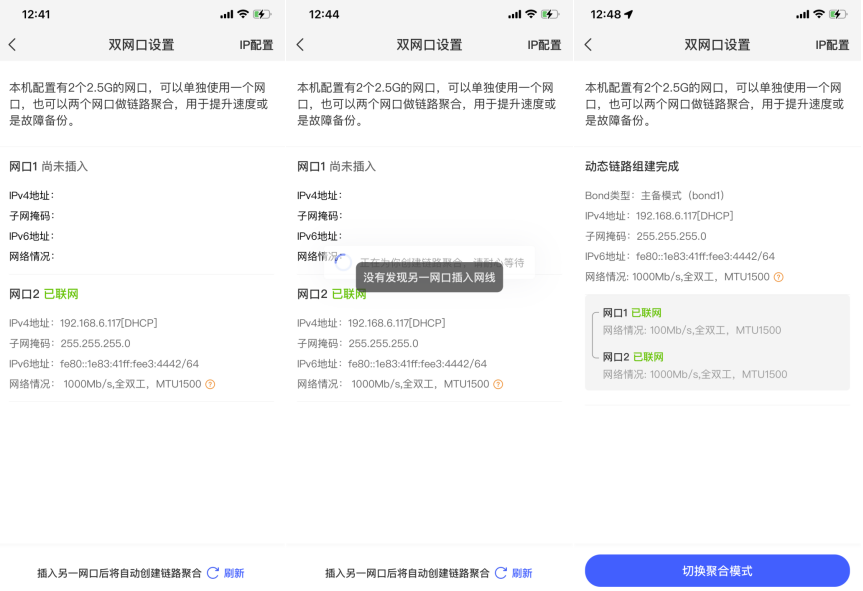
Task: Tap the refresh arrow icon on the 12:41 screen
Action: pos(212,573)
